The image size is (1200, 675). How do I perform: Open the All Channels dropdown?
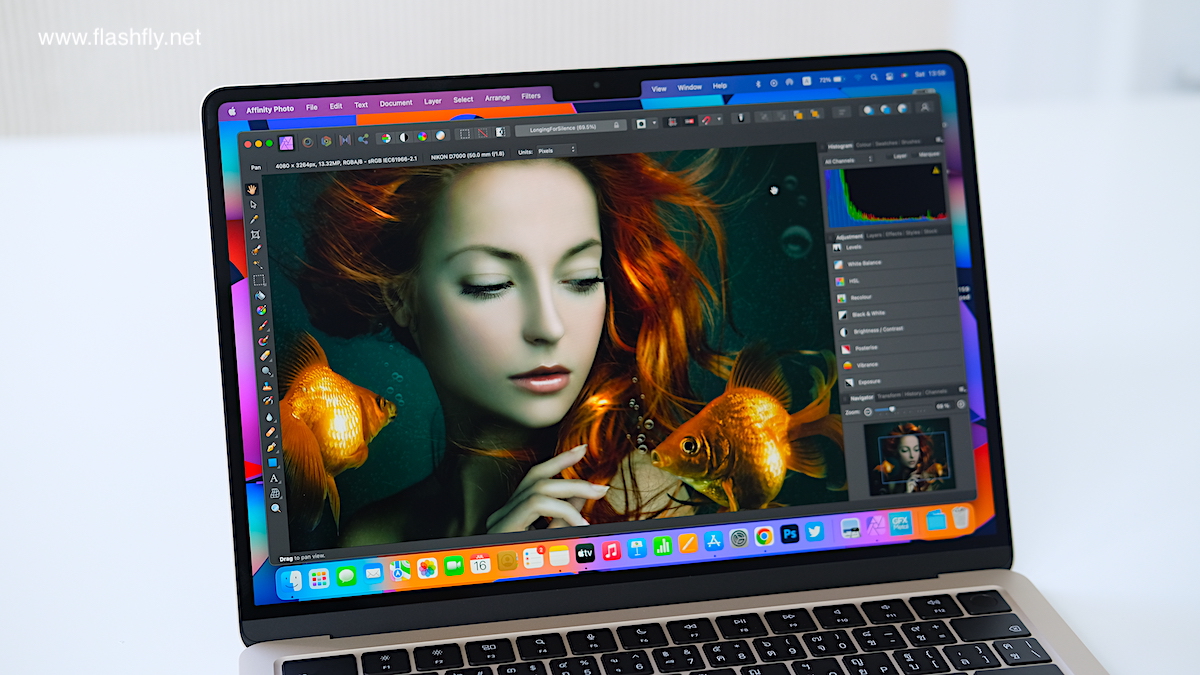coord(845,159)
